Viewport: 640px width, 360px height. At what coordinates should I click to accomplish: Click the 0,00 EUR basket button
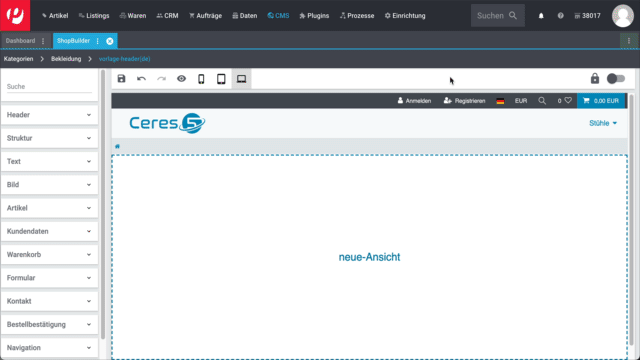(x=601, y=101)
